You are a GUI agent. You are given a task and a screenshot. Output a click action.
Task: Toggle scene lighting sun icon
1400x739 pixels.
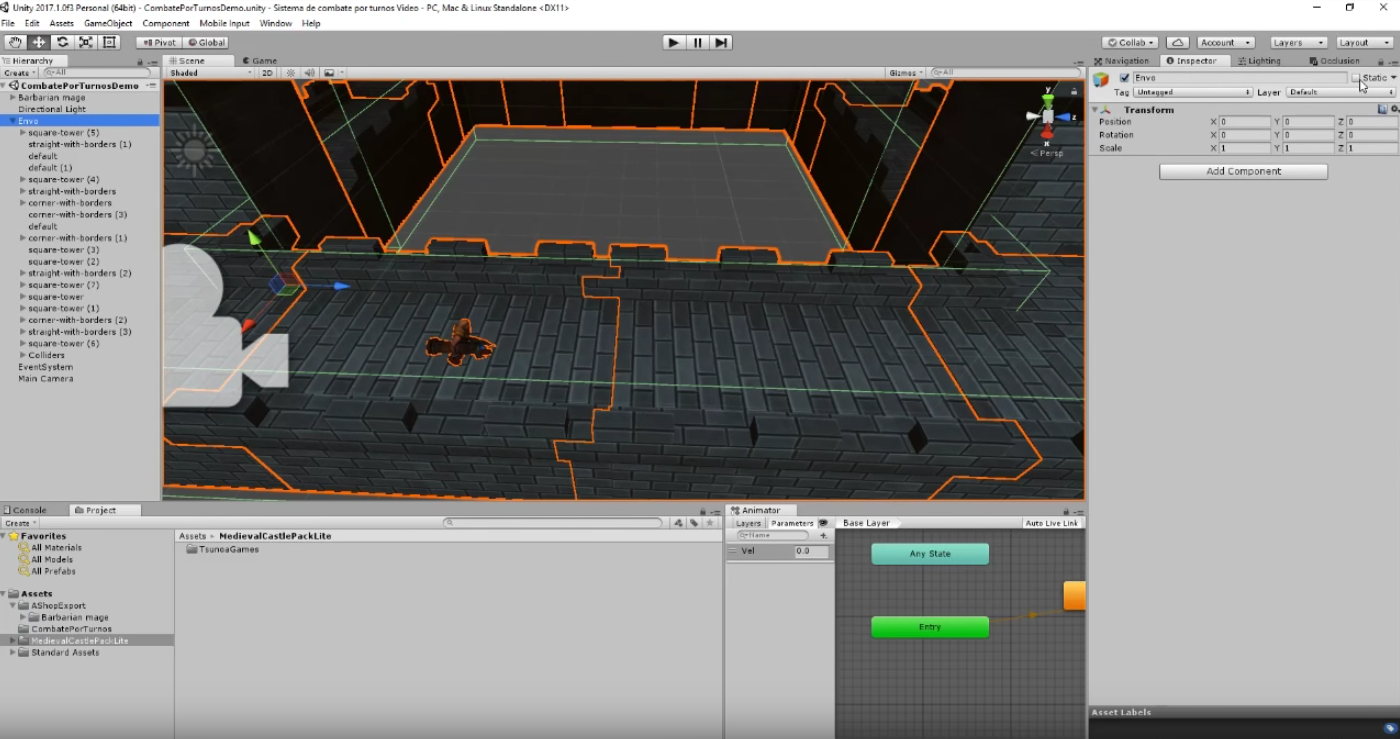pyautogui.click(x=291, y=73)
